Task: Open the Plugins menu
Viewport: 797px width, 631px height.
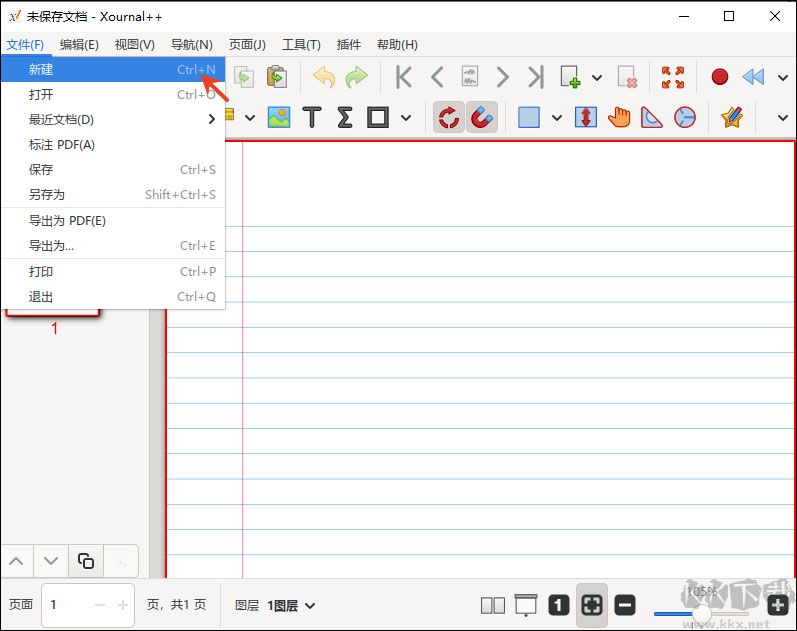Action: pyautogui.click(x=349, y=45)
